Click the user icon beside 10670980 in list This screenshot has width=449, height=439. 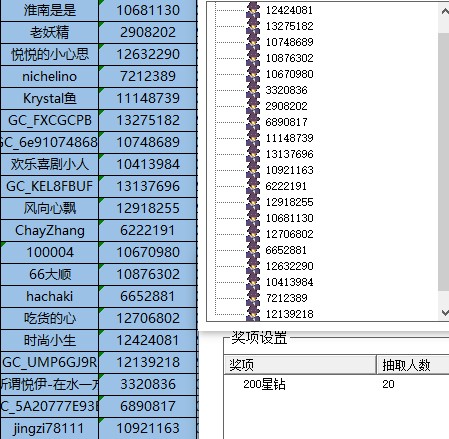pos(253,74)
